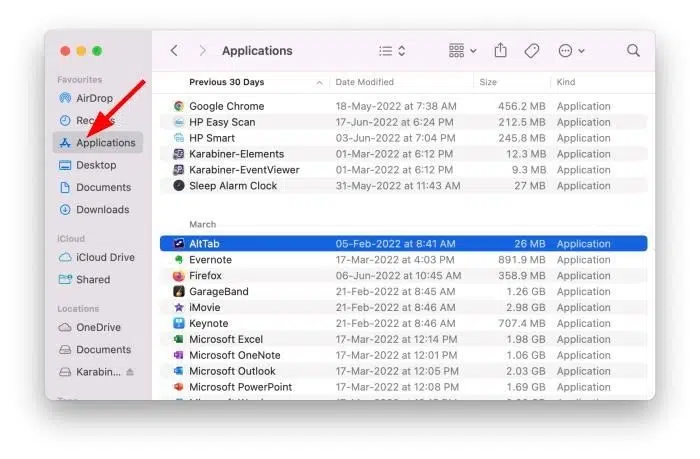Viewport: 700px width, 459px height.
Task: Sort by the Kind column header
Action: tap(566, 82)
